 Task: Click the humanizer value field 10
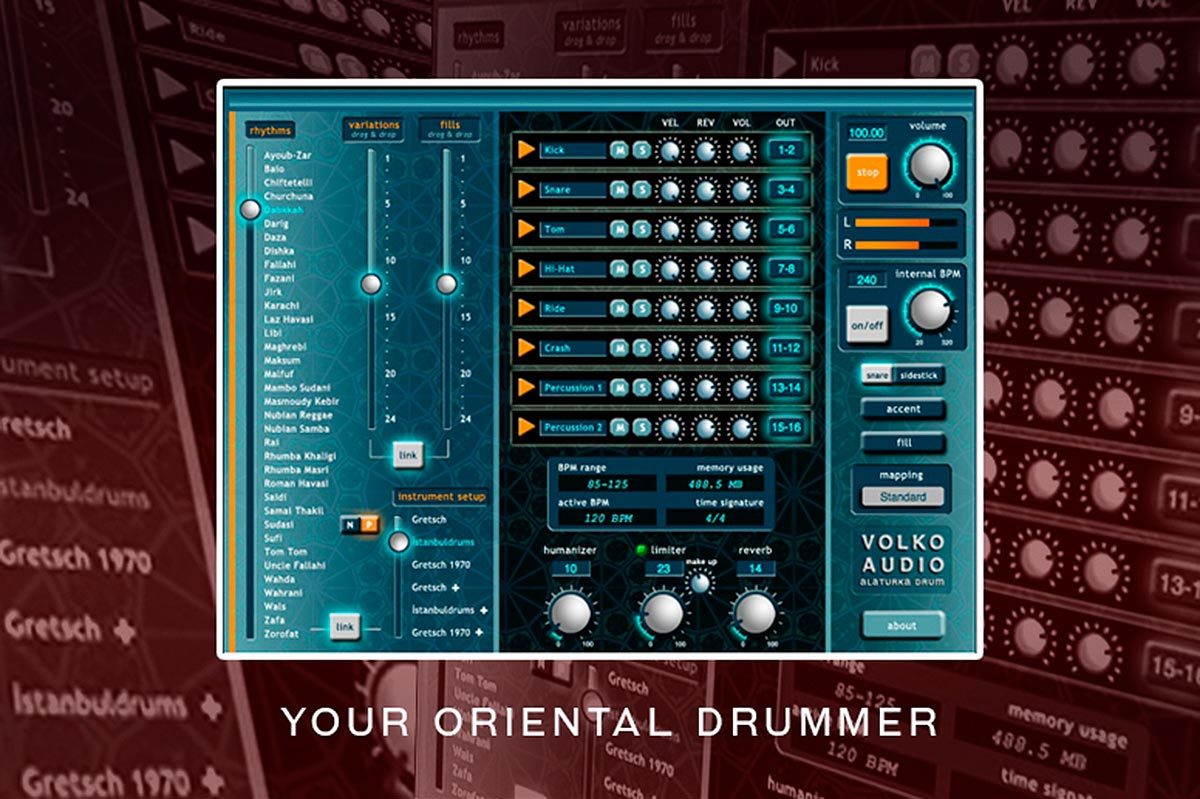point(571,568)
